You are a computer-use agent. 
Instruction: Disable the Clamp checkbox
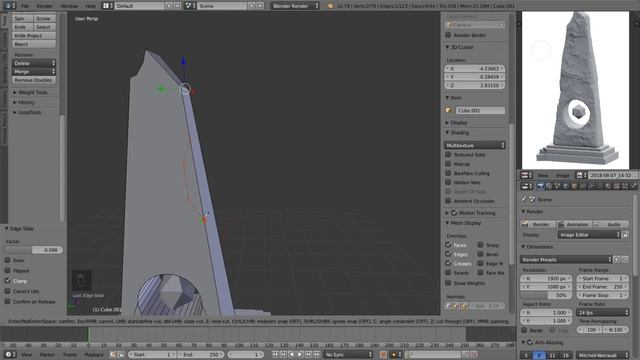pyautogui.click(x=7, y=280)
